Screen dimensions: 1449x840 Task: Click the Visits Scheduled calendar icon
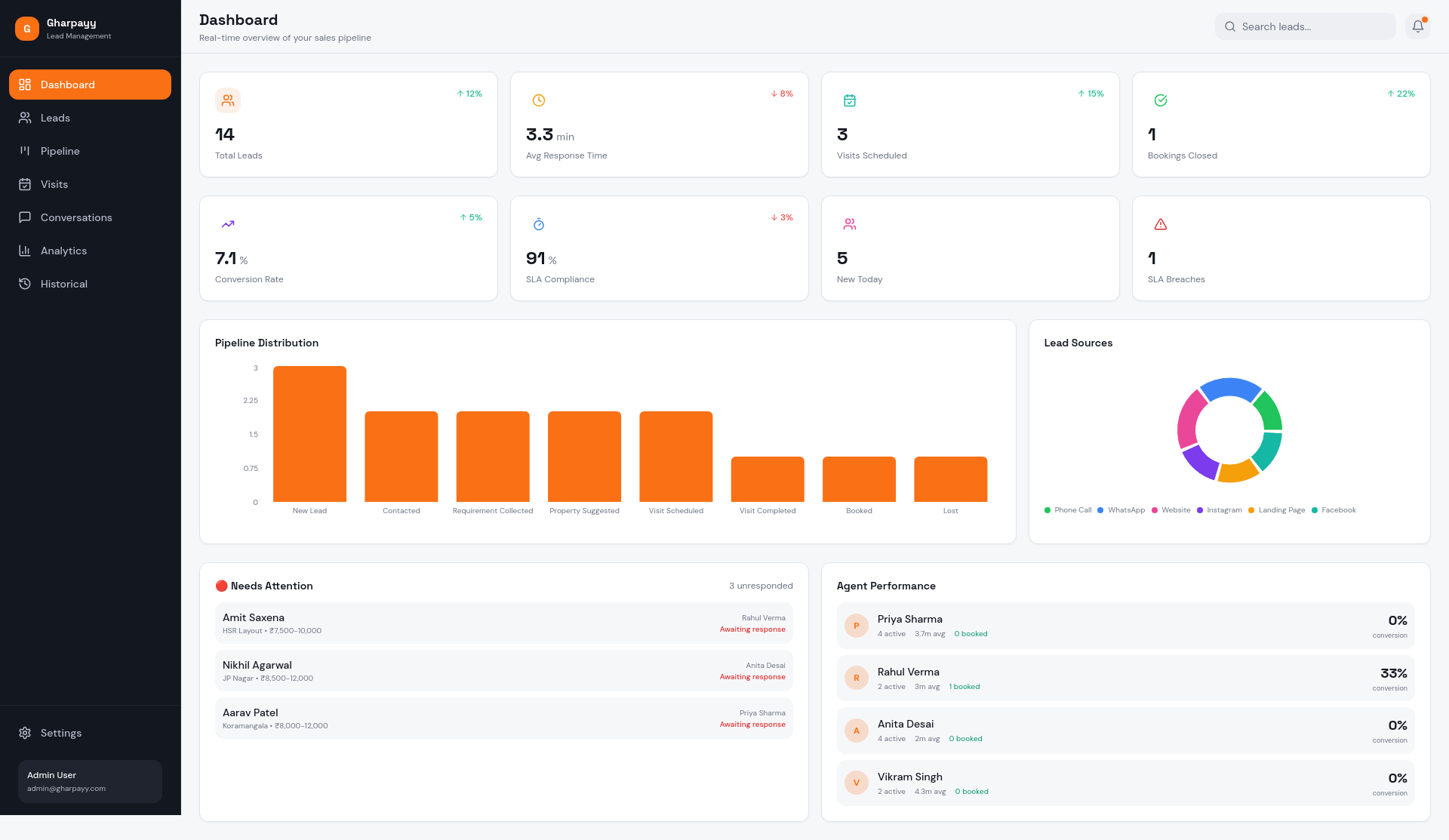(x=850, y=100)
